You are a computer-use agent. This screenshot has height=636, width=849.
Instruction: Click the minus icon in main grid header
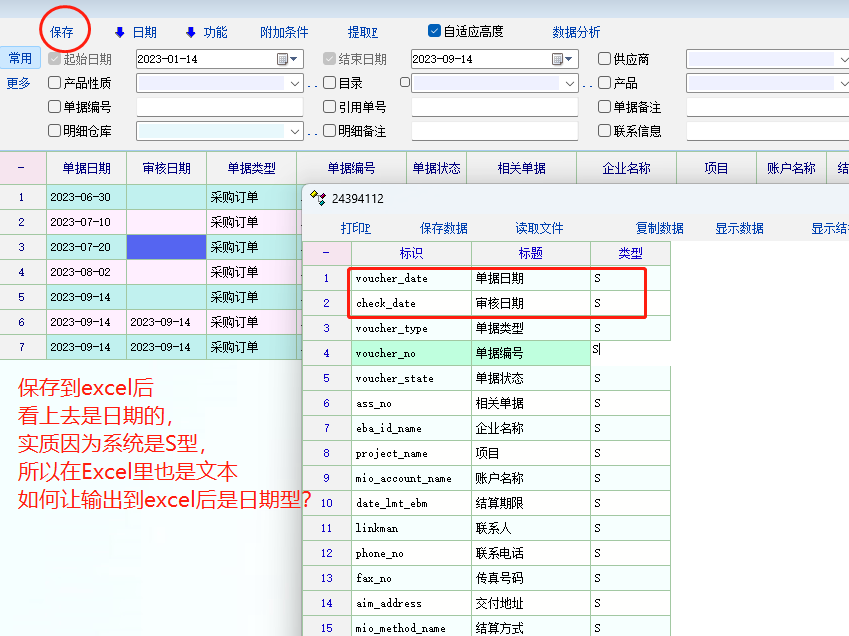(x=21, y=168)
